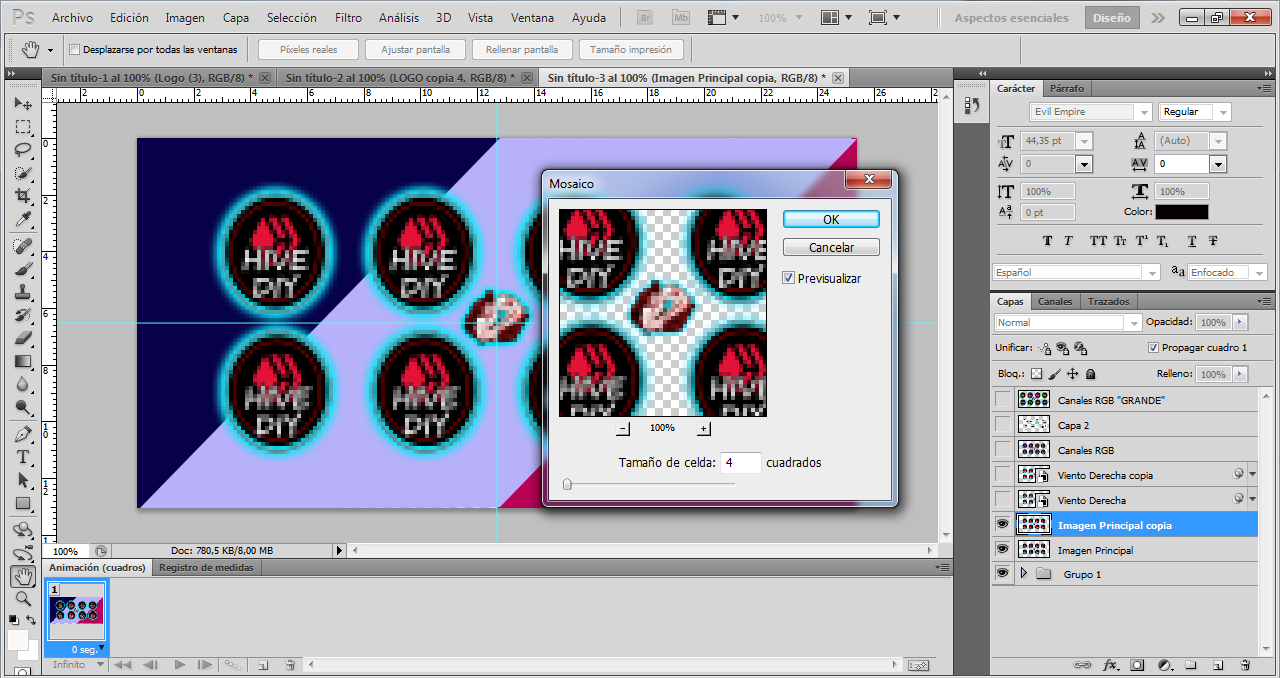Image resolution: width=1280 pixels, height=678 pixels.
Task: Show the Capa 2 layer
Action: [x=1002, y=424]
